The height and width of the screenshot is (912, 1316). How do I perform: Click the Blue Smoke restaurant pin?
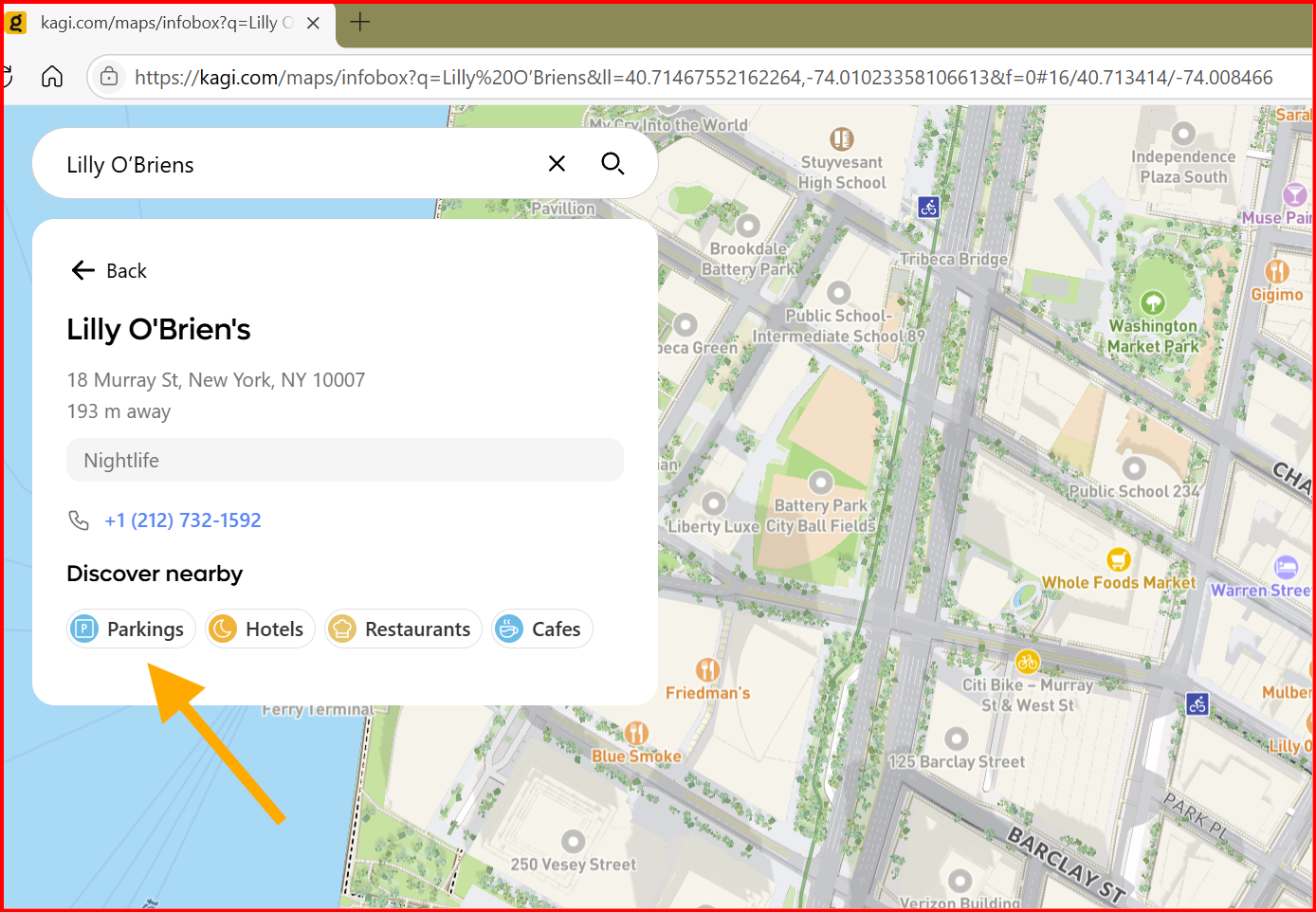pyautogui.click(x=636, y=733)
